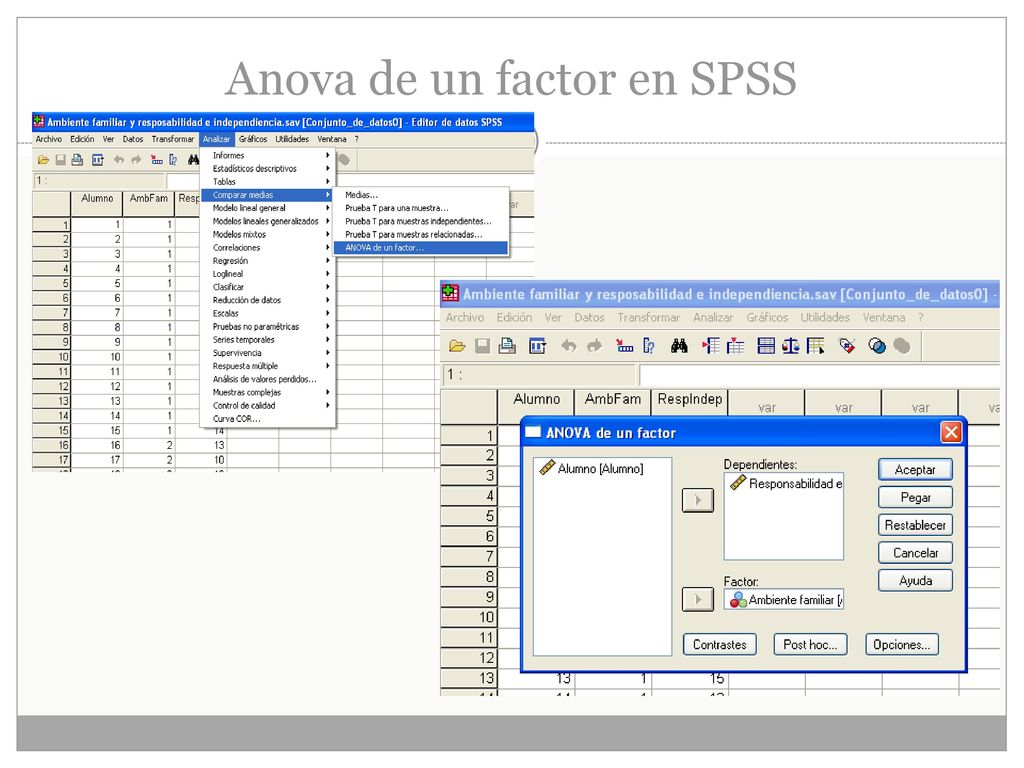Viewport: 1024px width, 768px height.
Task: Click Redo arrow in the larger SPSS window toolbar
Action: pos(594,346)
